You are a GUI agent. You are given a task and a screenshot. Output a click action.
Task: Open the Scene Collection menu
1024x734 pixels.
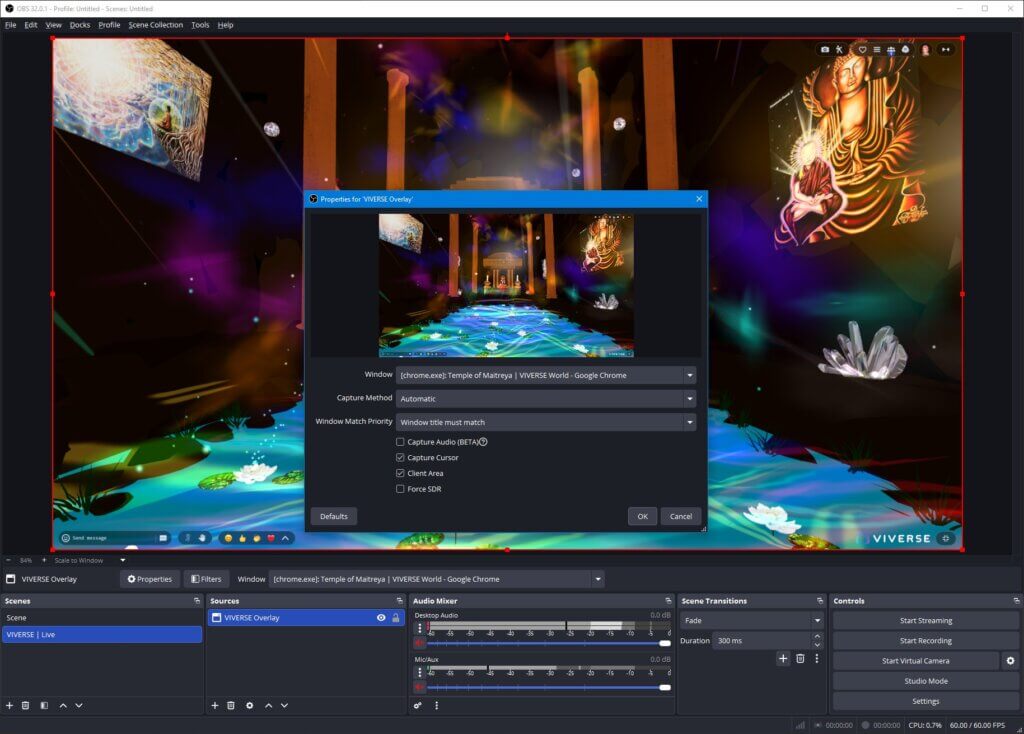tap(155, 25)
